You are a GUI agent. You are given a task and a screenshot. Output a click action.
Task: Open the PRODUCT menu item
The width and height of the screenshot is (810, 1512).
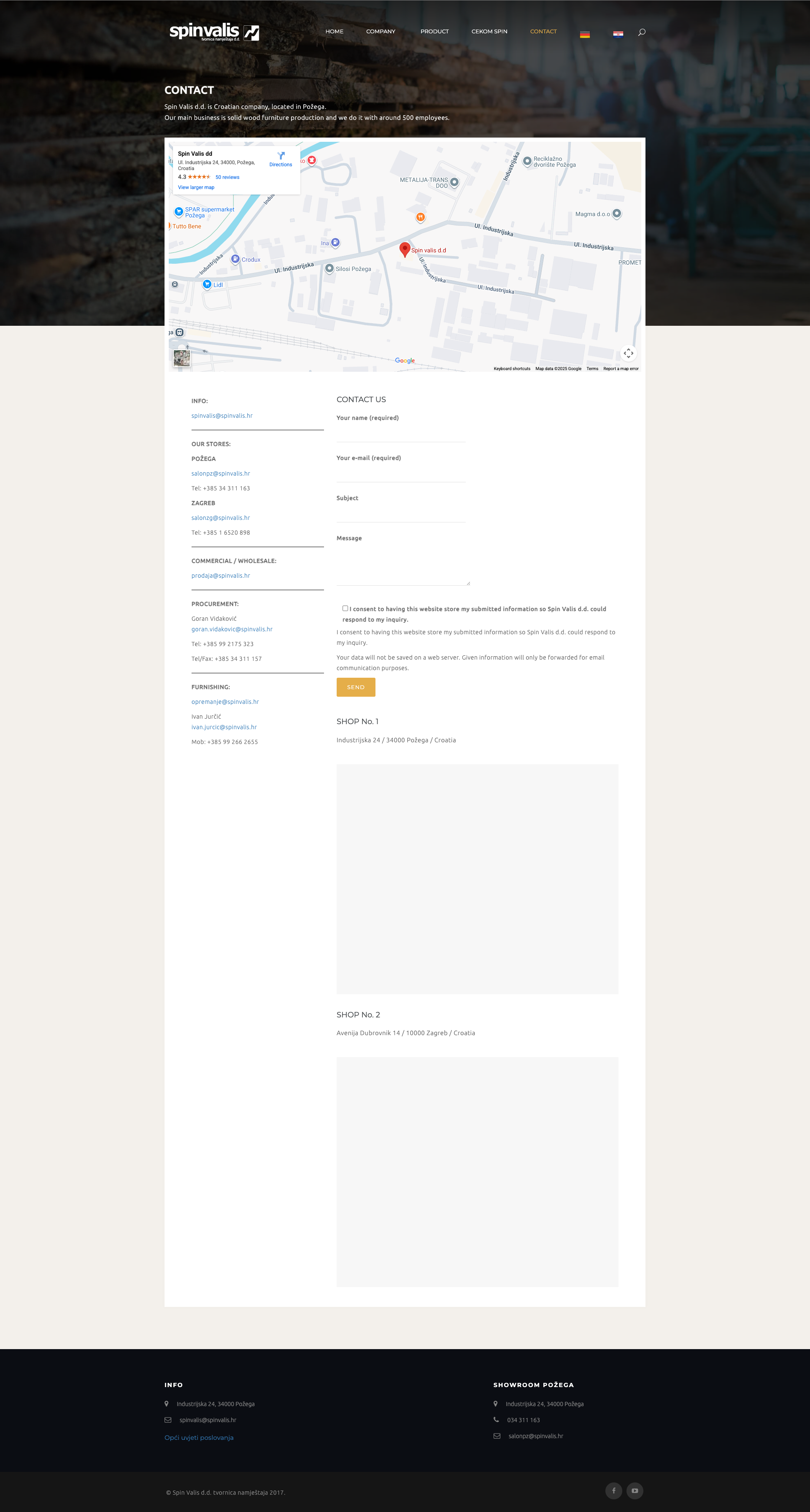pyautogui.click(x=435, y=32)
